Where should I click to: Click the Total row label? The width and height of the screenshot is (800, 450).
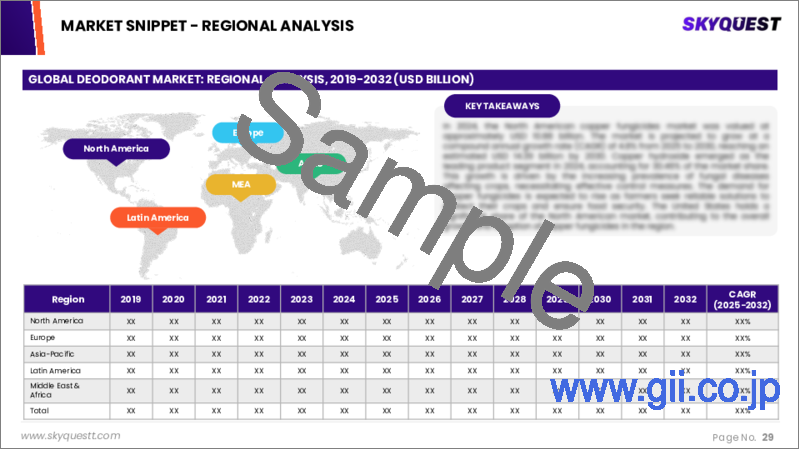coord(39,411)
